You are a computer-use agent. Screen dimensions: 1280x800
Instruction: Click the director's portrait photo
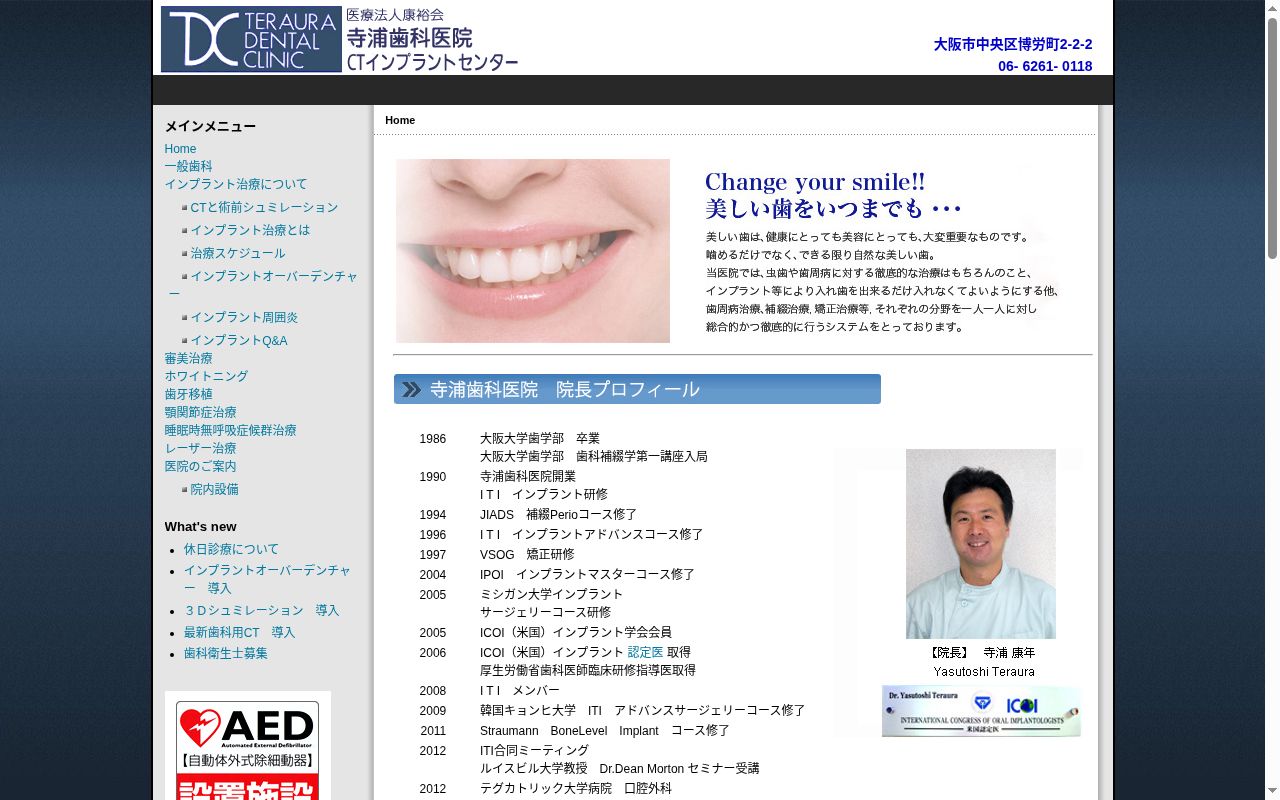pyautogui.click(x=981, y=544)
